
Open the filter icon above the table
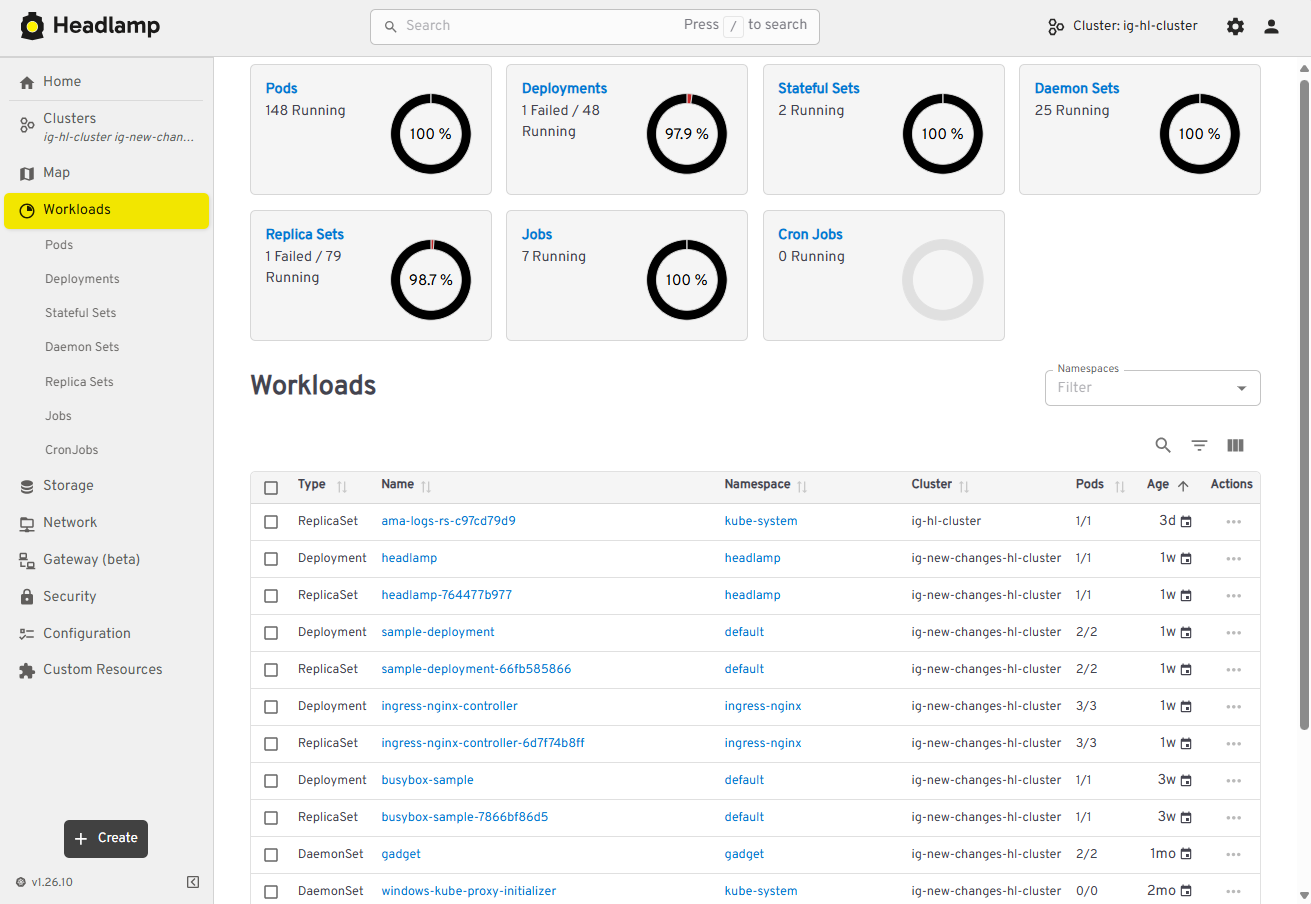pos(1199,445)
